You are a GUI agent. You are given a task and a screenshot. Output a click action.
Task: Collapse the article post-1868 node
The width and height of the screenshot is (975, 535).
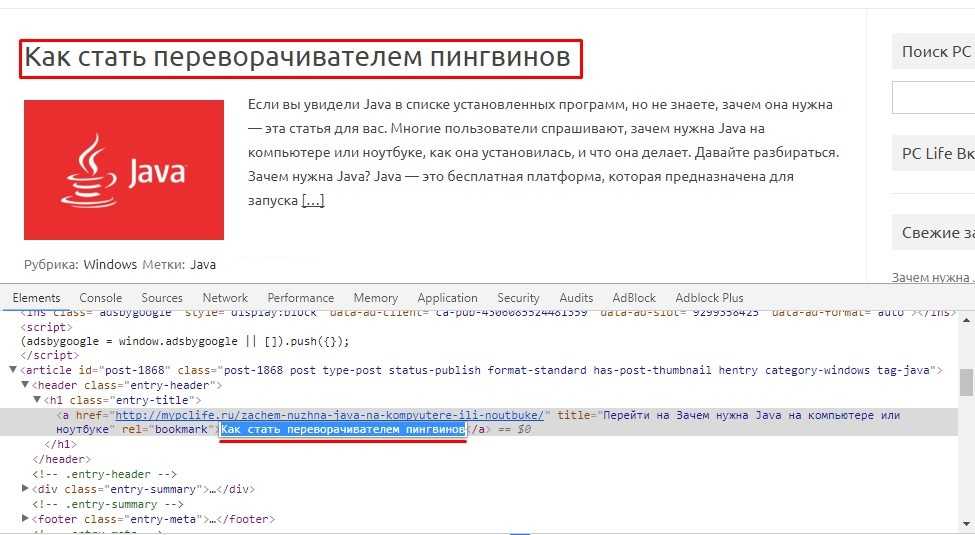pyautogui.click(x=13, y=370)
